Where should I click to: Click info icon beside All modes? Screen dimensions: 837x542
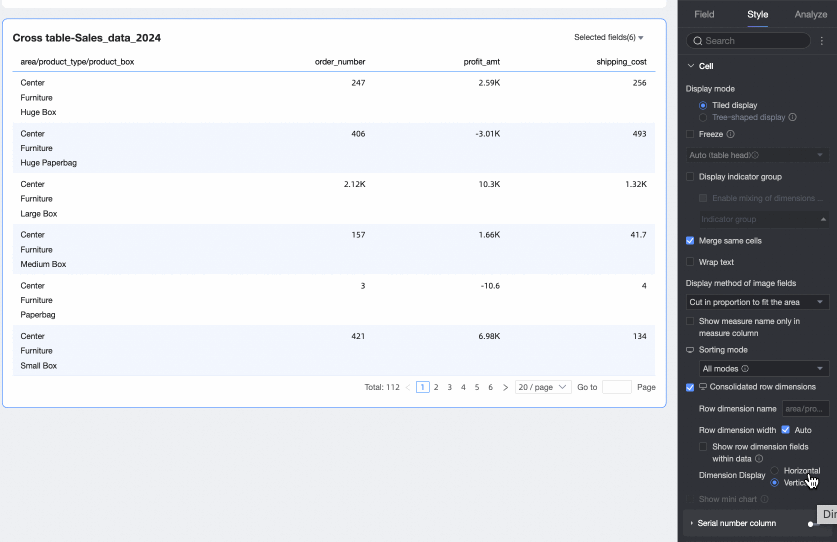(x=745, y=368)
